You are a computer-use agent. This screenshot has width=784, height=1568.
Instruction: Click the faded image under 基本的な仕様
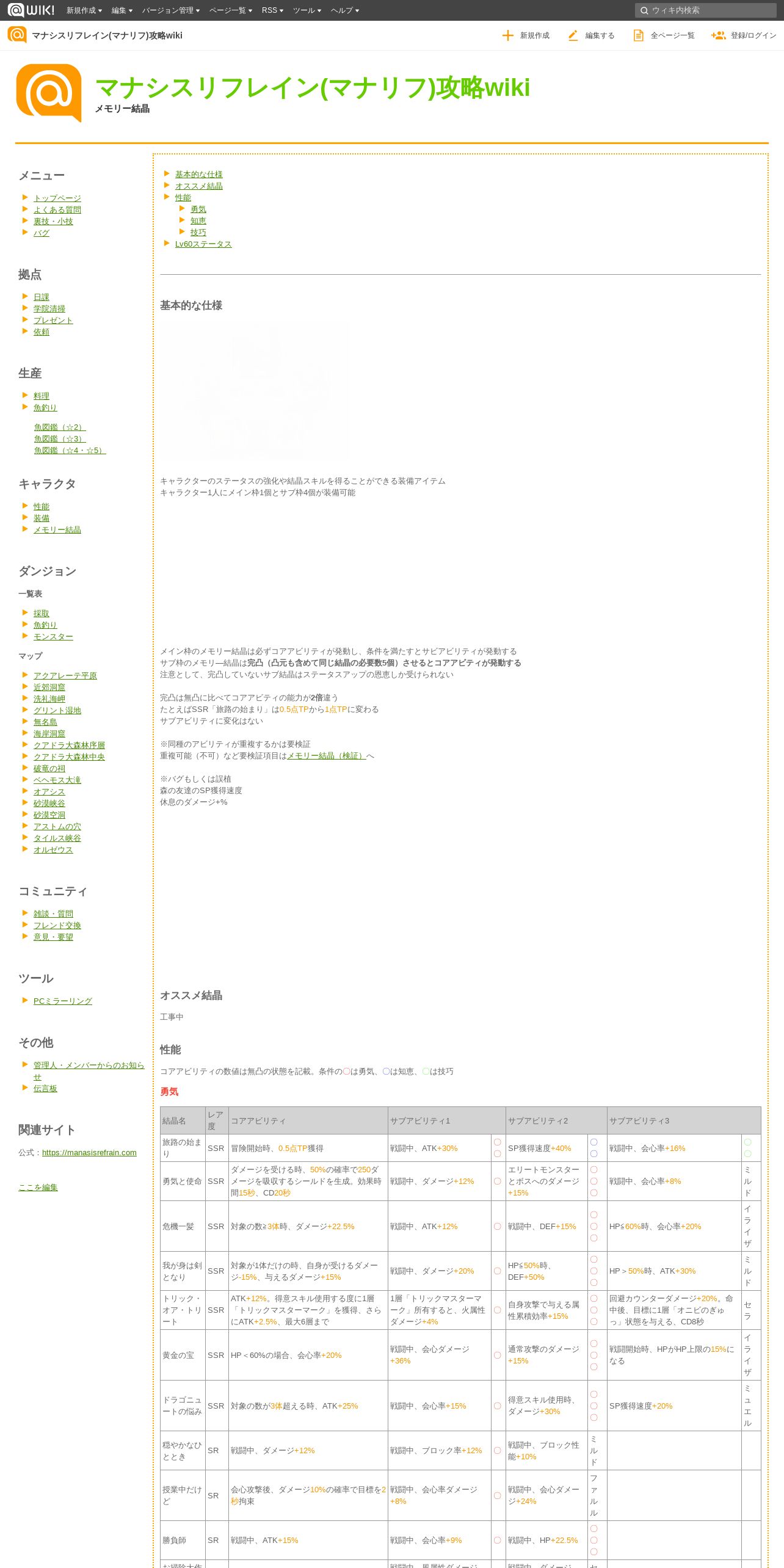[254, 391]
